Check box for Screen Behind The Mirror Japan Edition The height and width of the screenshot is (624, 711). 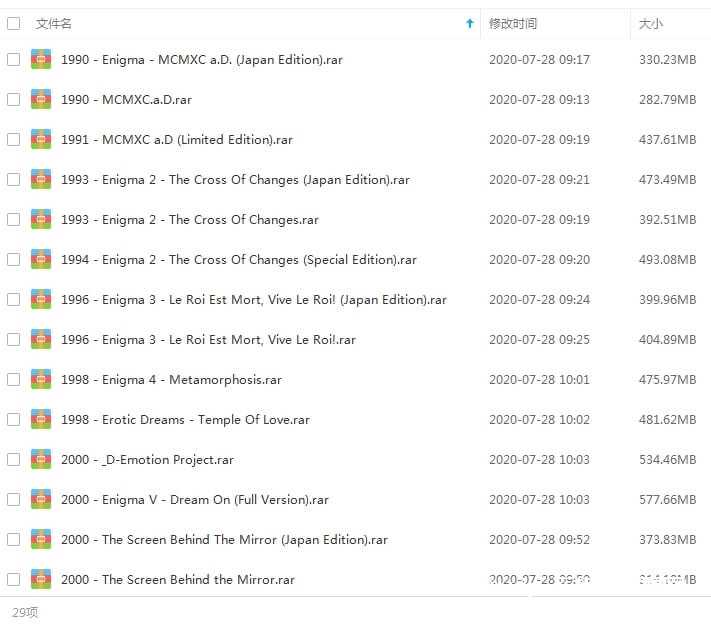pyautogui.click(x=14, y=539)
